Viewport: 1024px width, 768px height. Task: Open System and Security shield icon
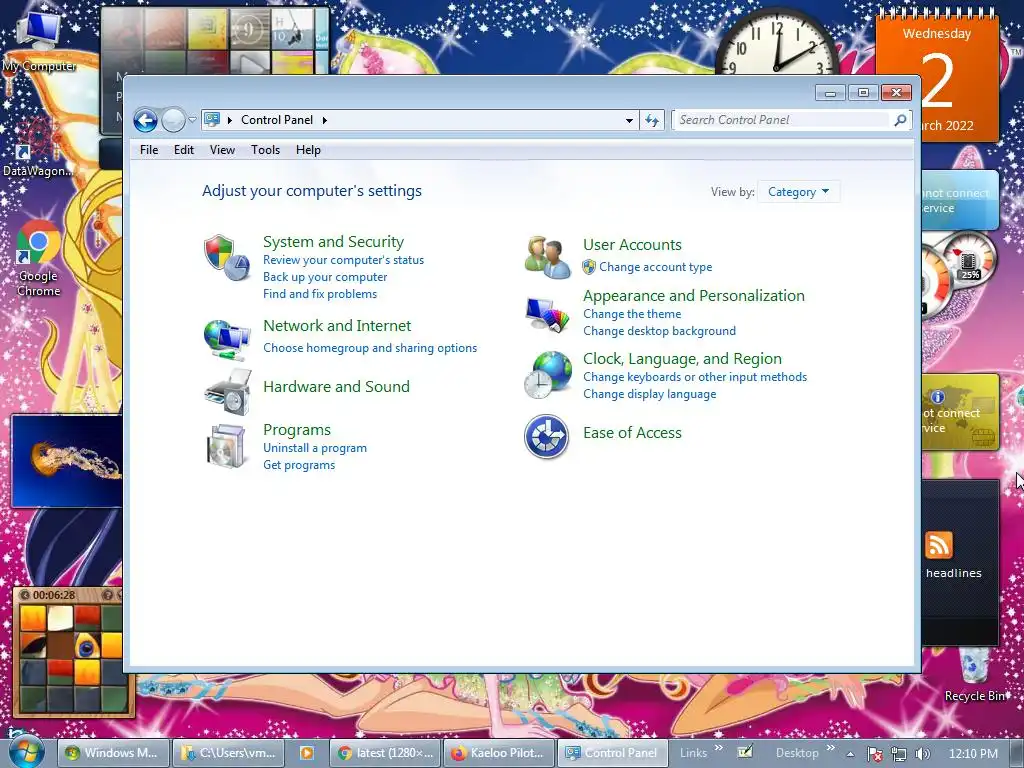pyautogui.click(x=227, y=258)
